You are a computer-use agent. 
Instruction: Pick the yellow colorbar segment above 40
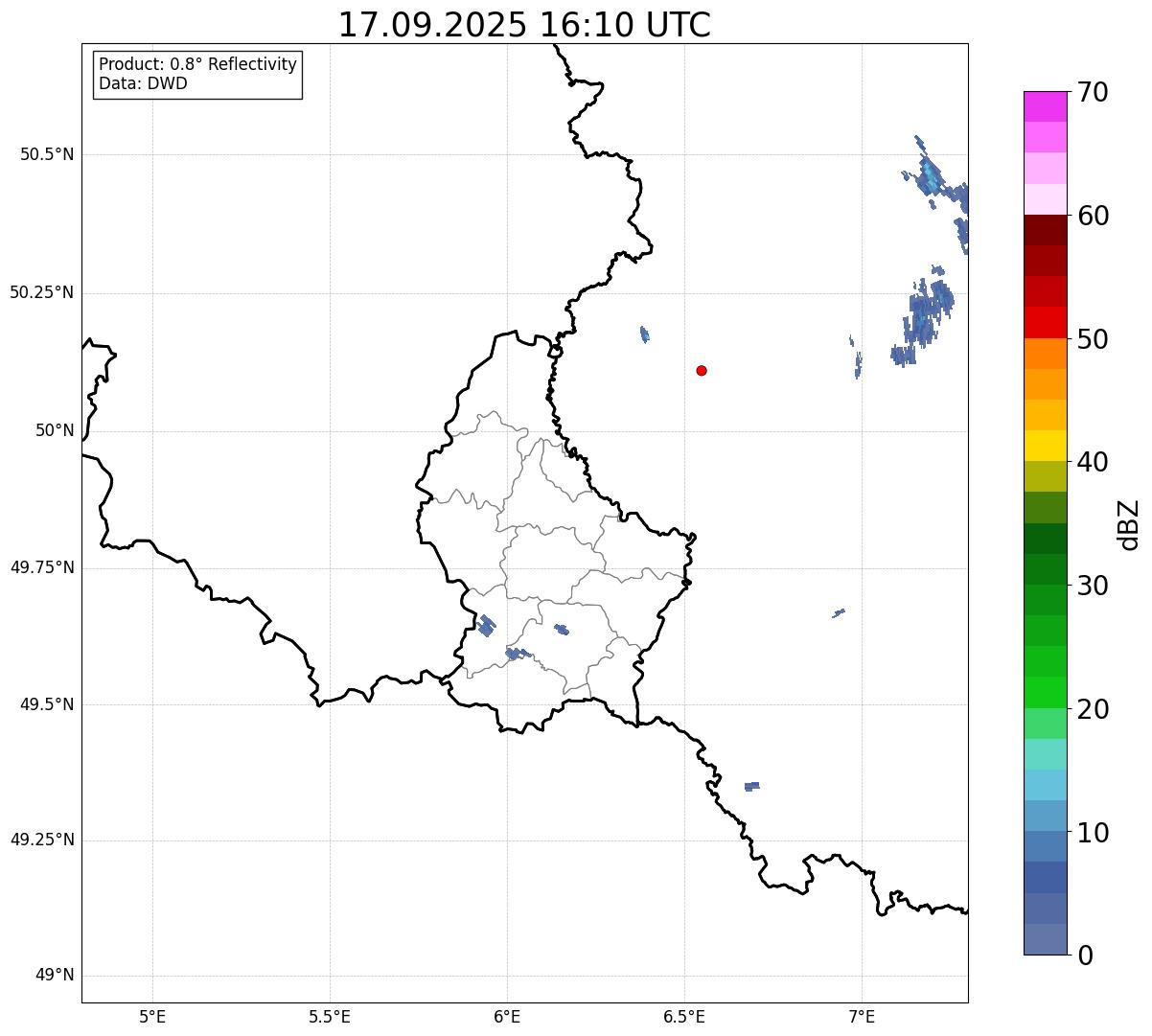coord(1045,446)
